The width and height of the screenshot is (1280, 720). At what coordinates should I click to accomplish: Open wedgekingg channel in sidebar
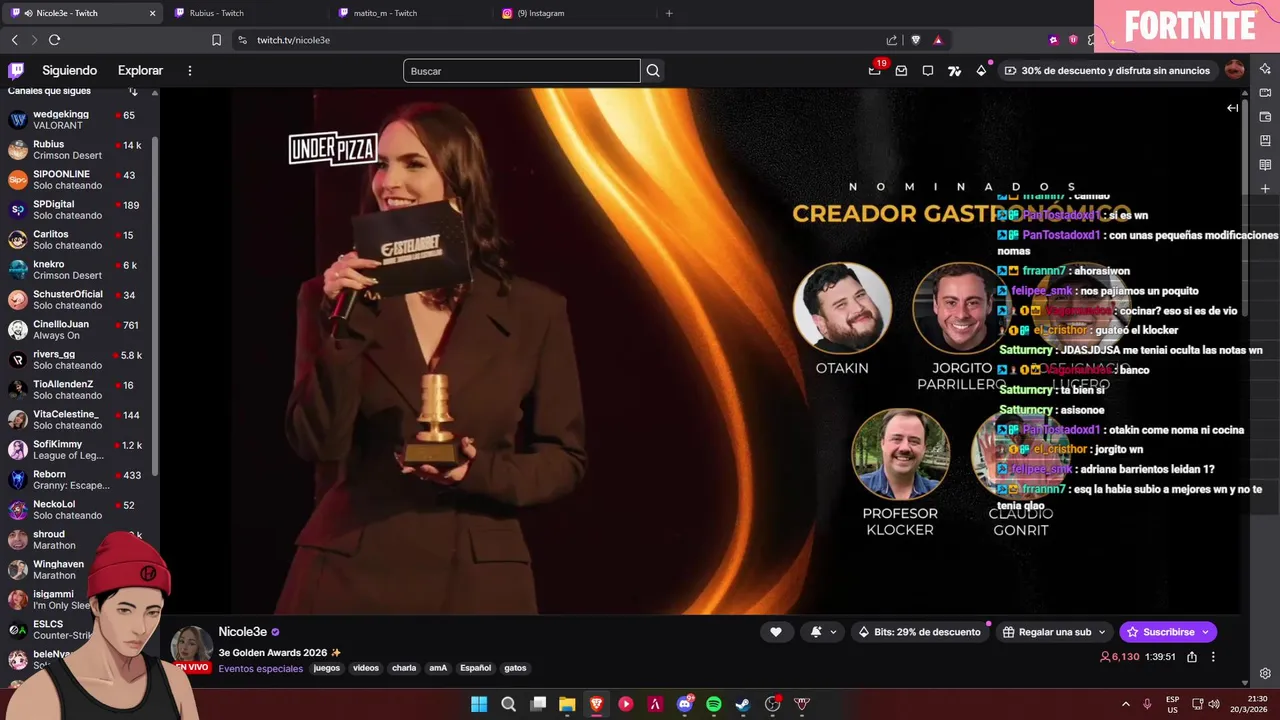pos(77,120)
